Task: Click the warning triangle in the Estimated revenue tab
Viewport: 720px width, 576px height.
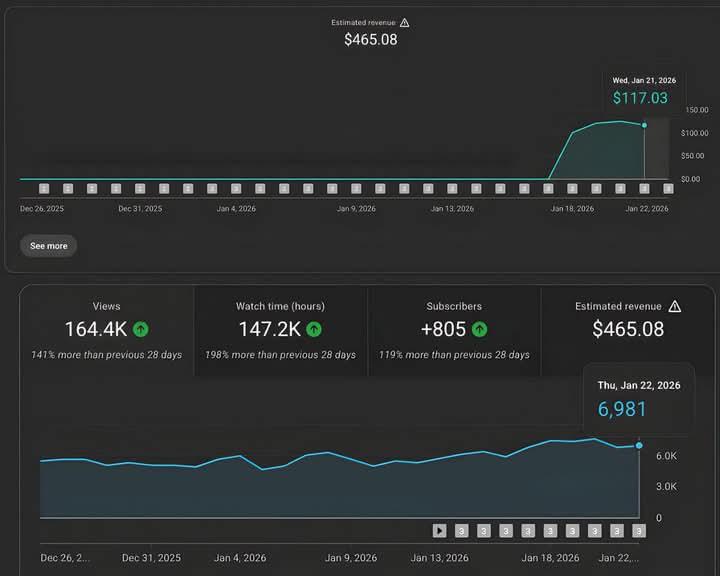Action: pyautogui.click(x=675, y=306)
